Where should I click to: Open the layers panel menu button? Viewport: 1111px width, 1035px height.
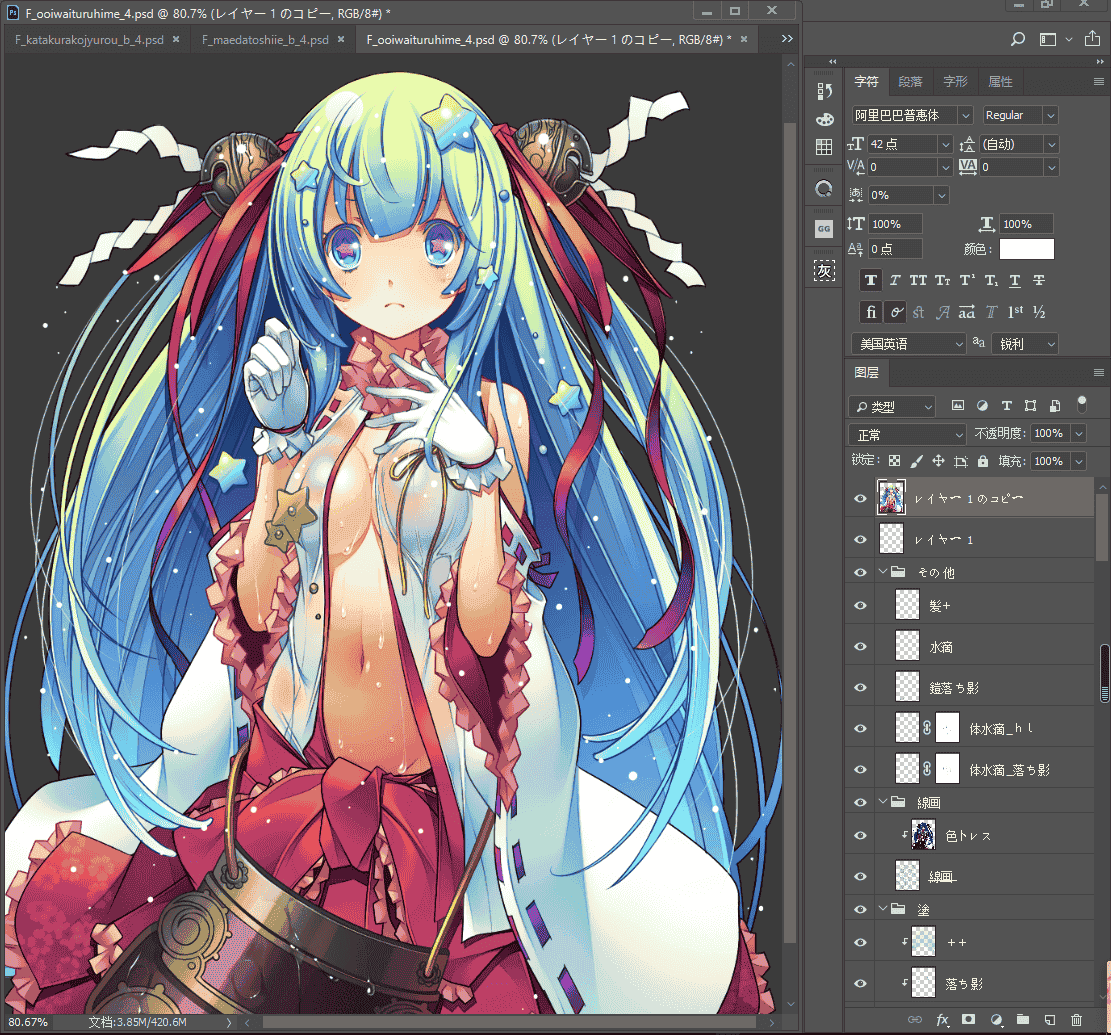pyautogui.click(x=1098, y=373)
